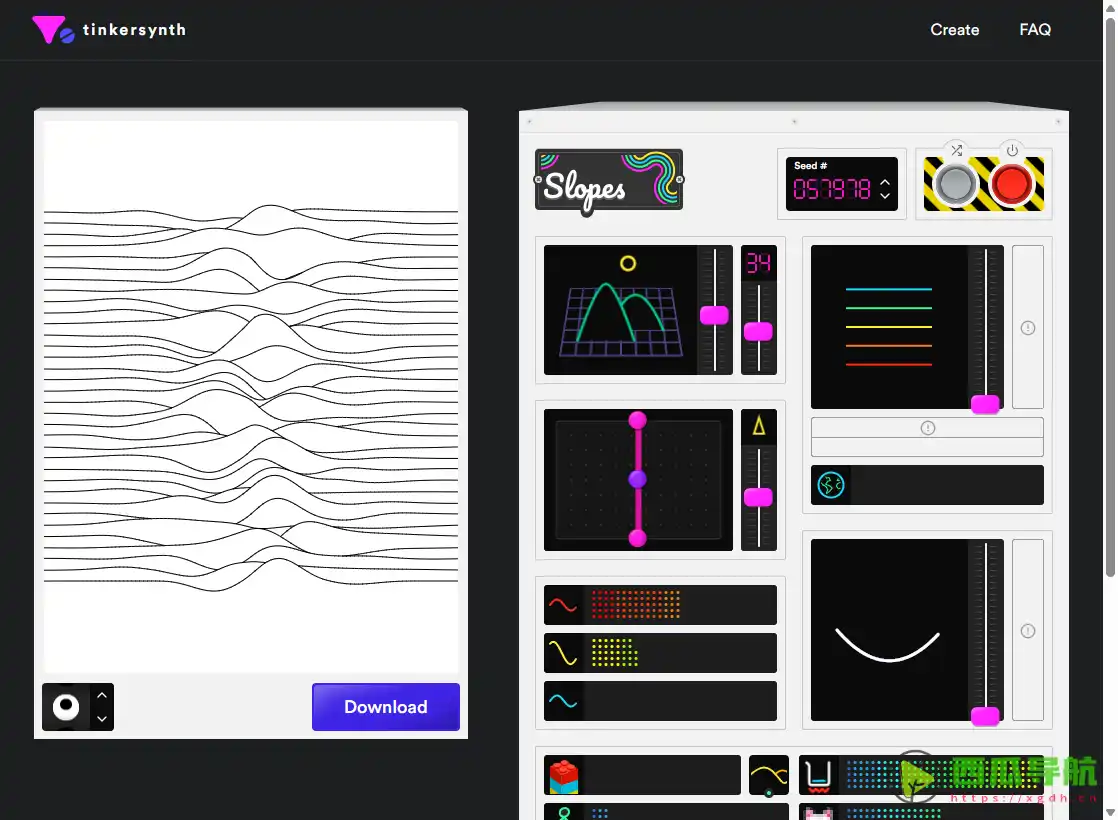
Task: Click the cyan wave icon
Action: 563,701
